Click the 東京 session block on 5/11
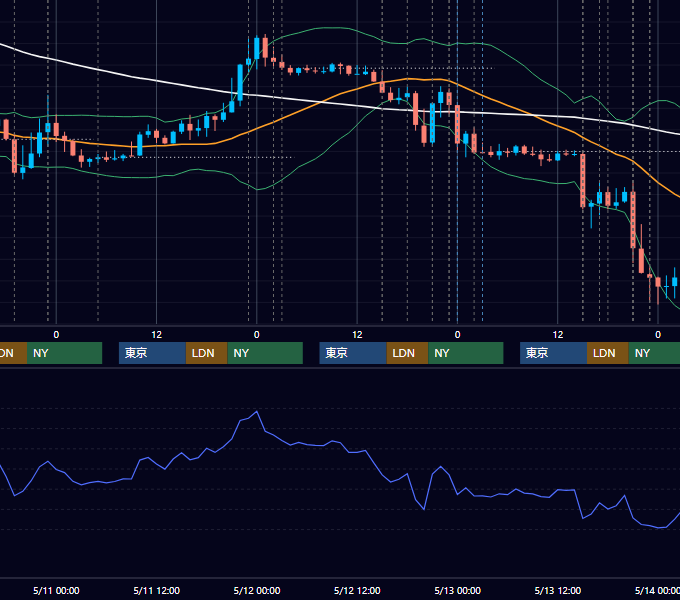The image size is (680, 600). point(152,353)
